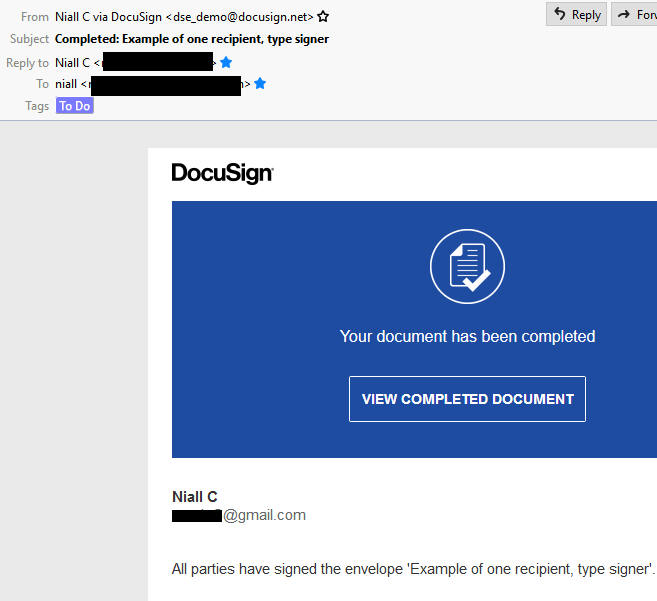This screenshot has height=601, width=657.
Task: Click the Forward button
Action: pos(634,15)
